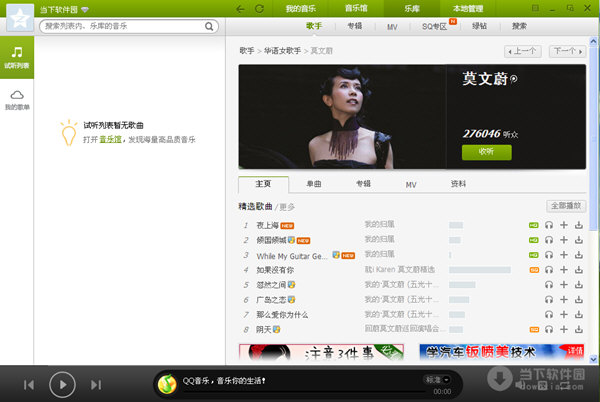Open the 学汽车钣喷美技术 ad banner
Viewport: 600px width, 402px height.
(502, 352)
